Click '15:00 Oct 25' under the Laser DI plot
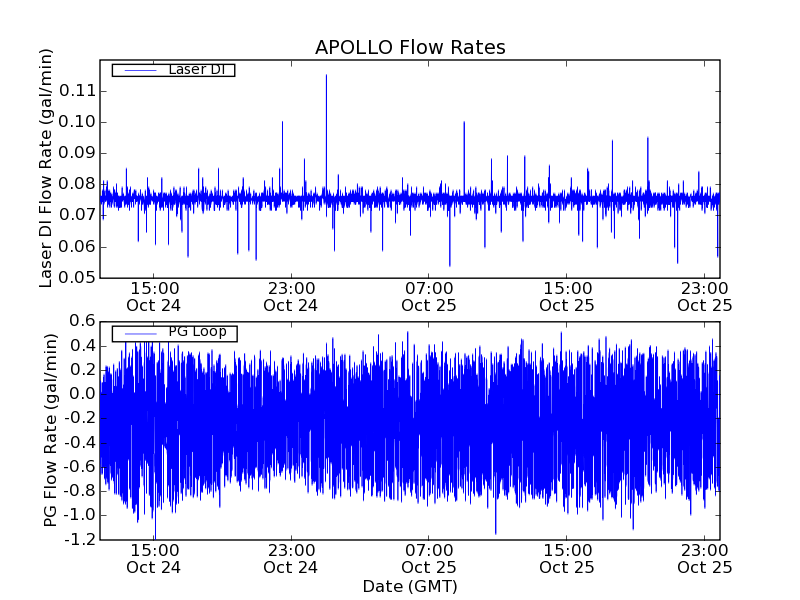Screen dimensions: 800x600 pyautogui.click(x=567, y=297)
